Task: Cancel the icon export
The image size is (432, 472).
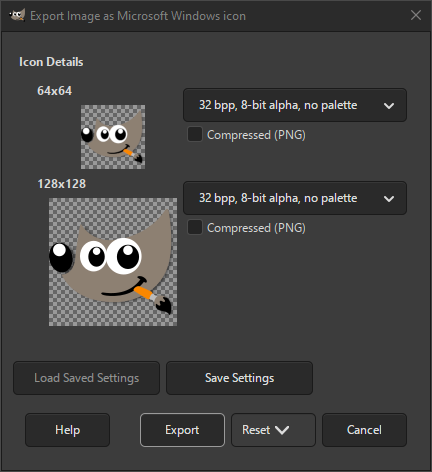Action: pyautogui.click(x=364, y=430)
